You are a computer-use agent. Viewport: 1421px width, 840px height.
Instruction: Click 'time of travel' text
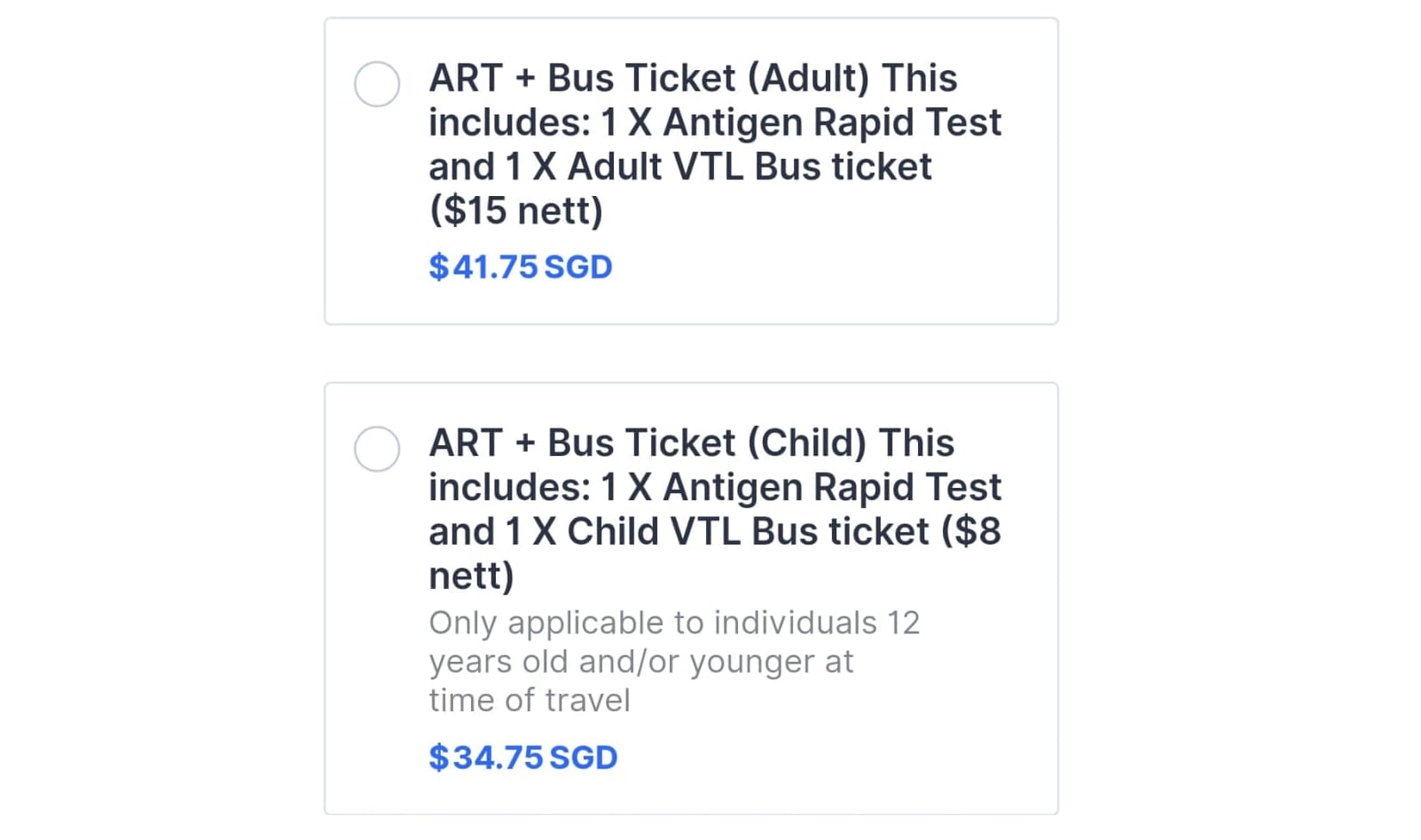(x=530, y=701)
